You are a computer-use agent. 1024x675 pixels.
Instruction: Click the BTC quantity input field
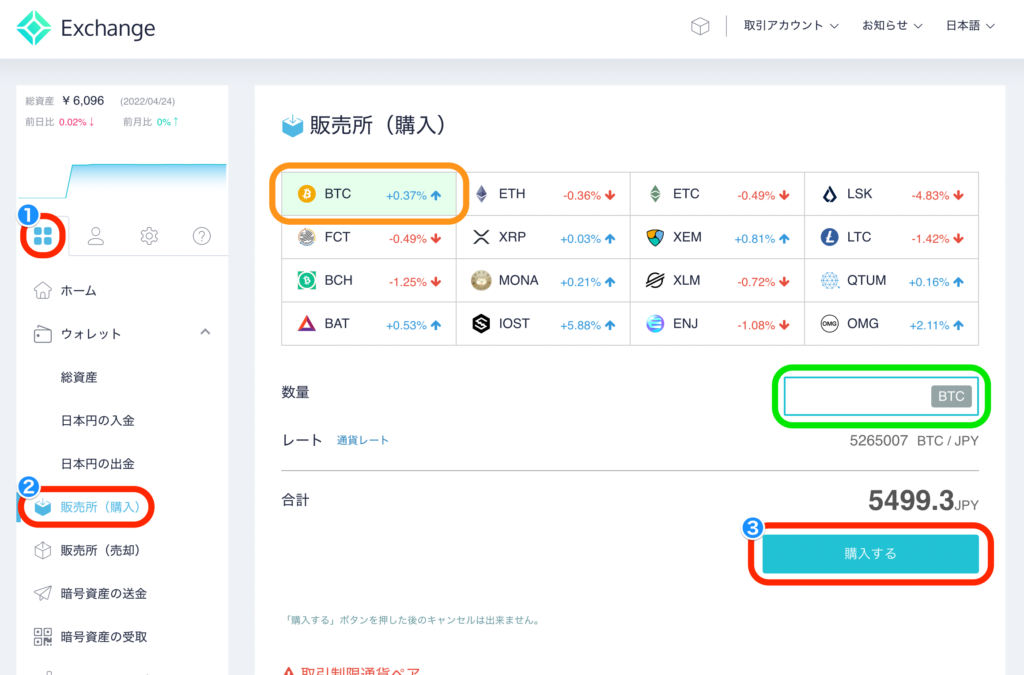(x=881, y=396)
